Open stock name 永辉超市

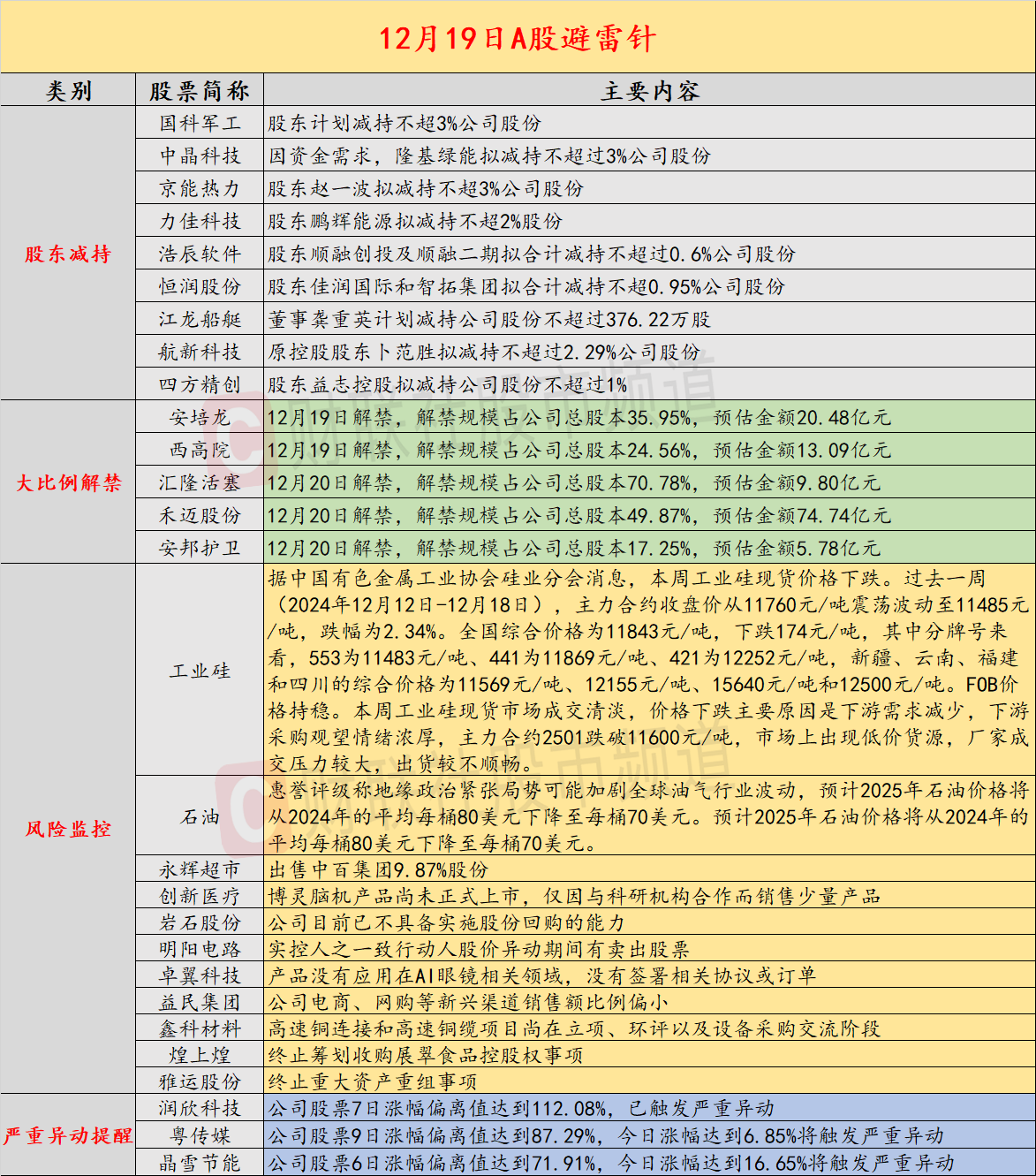pos(200,869)
